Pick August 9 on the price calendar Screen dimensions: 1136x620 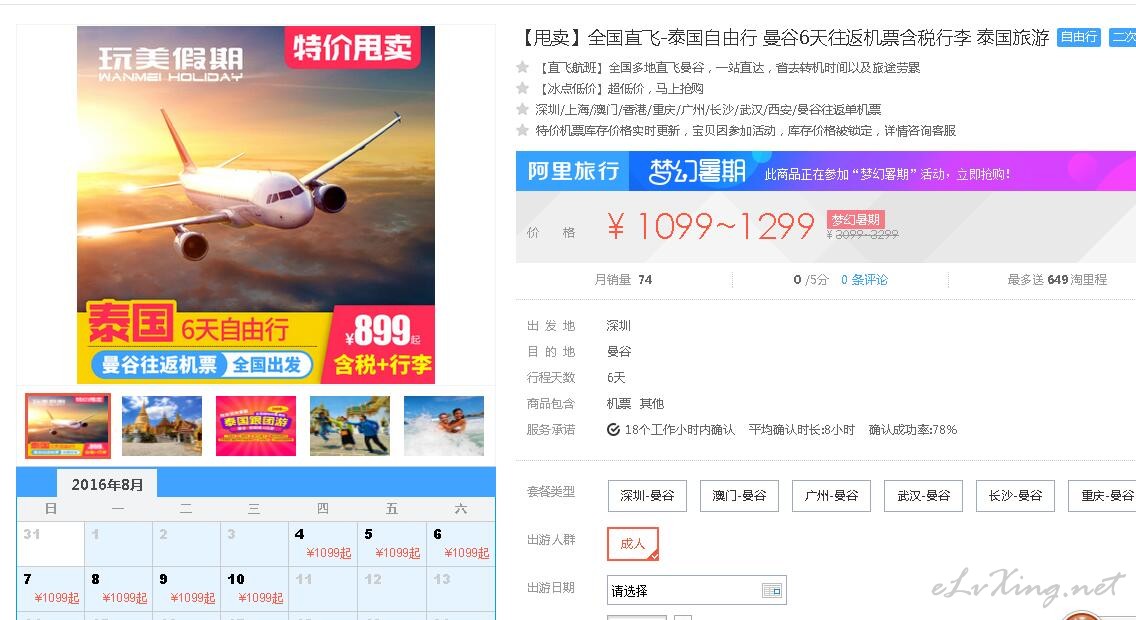click(187, 588)
